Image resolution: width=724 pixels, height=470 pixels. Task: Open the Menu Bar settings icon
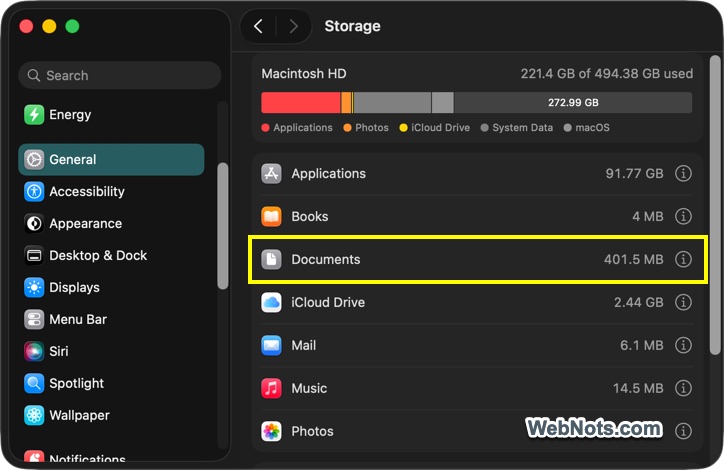pos(34,319)
